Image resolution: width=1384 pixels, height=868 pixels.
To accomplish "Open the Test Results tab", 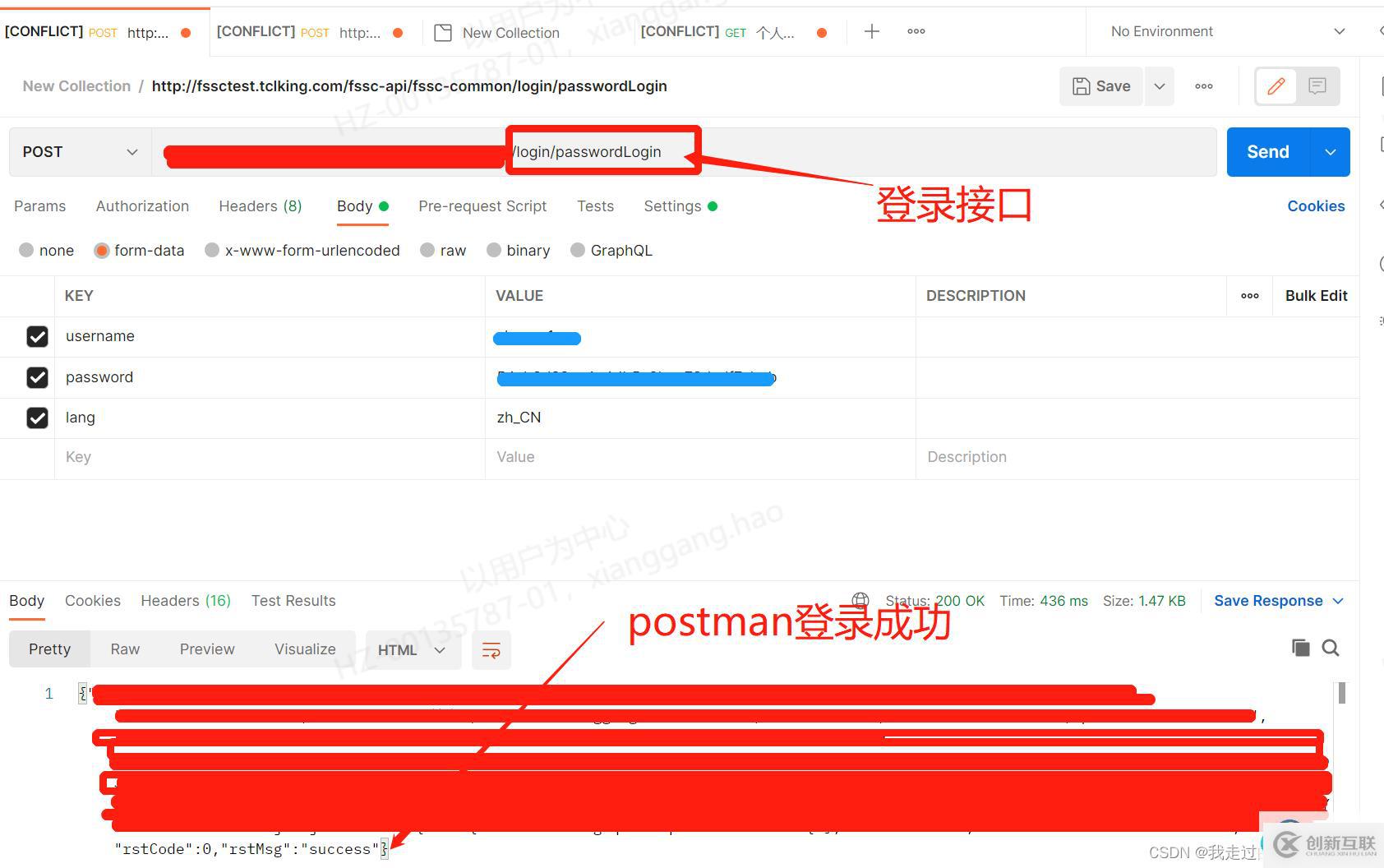I will pos(293,601).
